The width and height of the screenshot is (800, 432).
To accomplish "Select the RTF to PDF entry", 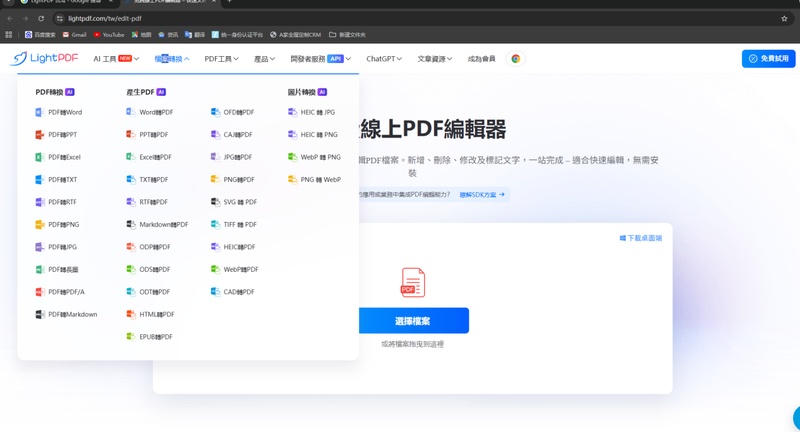I will click(x=147, y=202).
